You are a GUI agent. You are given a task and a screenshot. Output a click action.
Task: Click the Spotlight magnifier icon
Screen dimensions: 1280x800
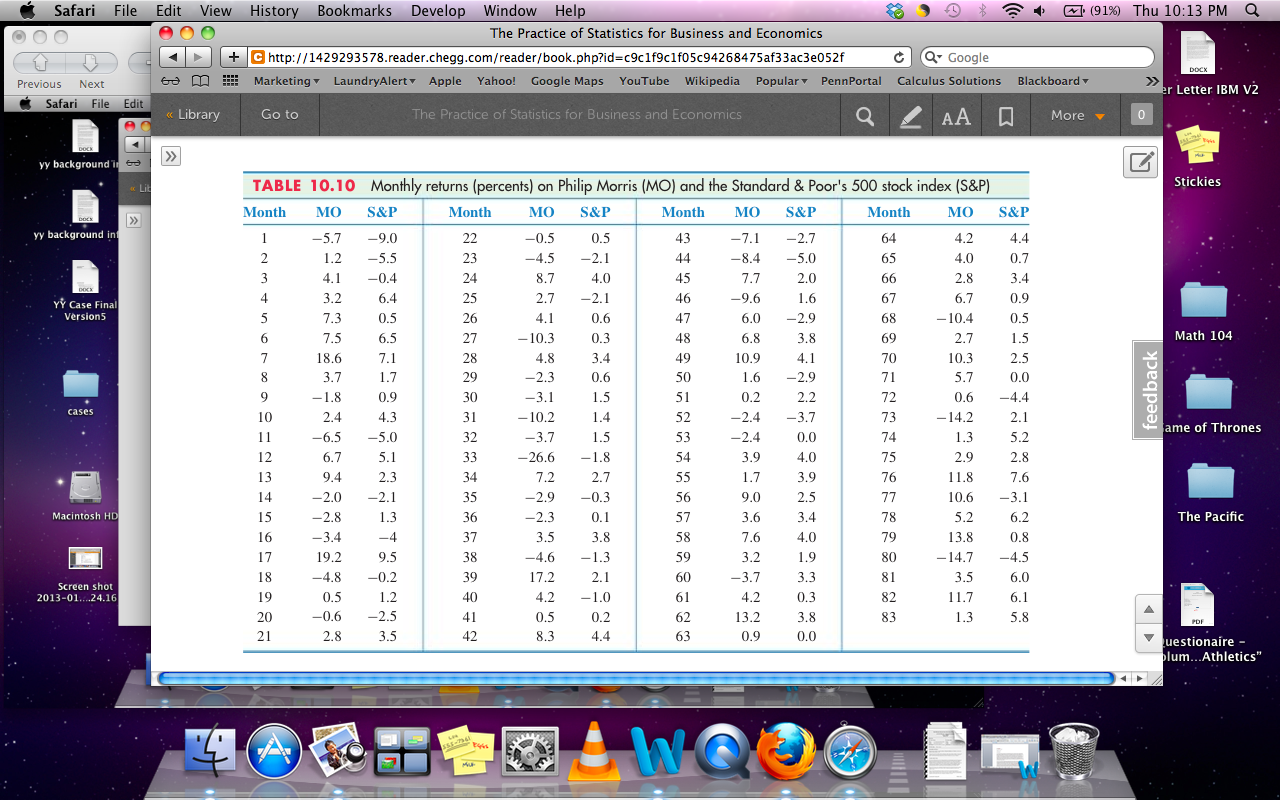click(x=1252, y=10)
